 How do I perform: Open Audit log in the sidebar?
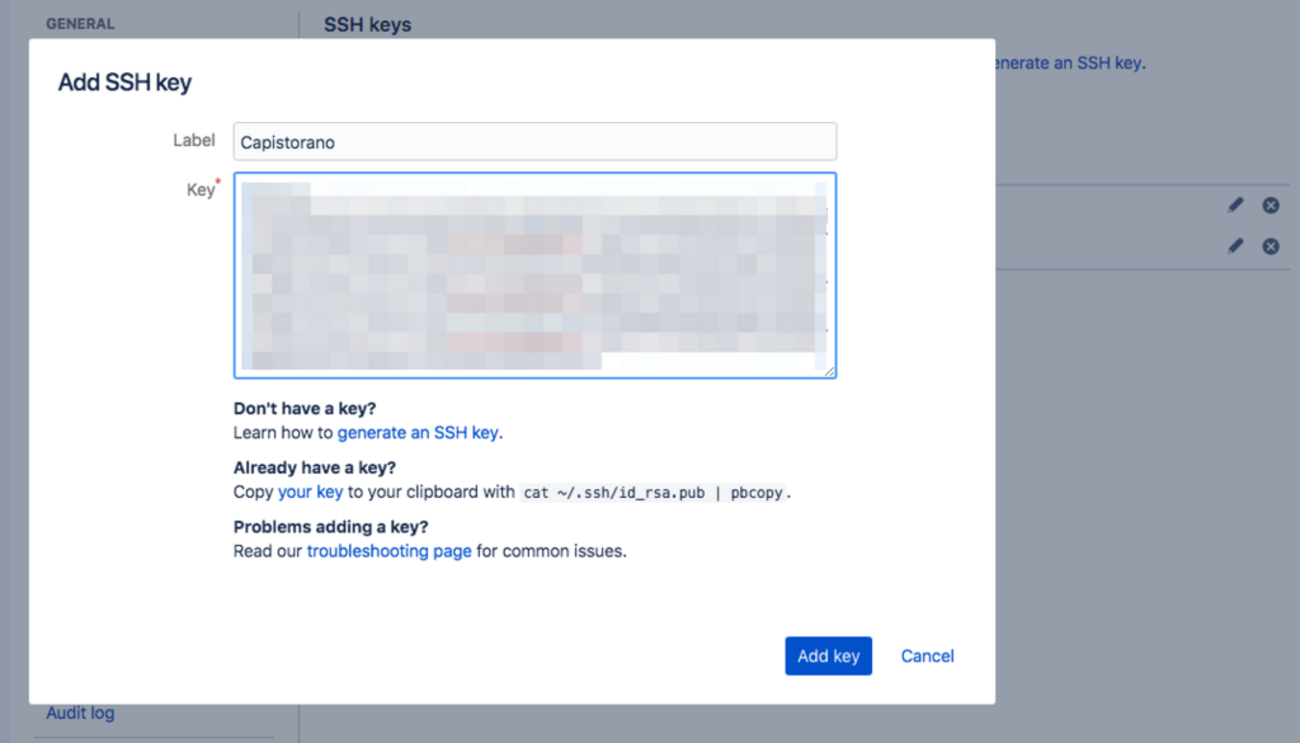pos(80,713)
